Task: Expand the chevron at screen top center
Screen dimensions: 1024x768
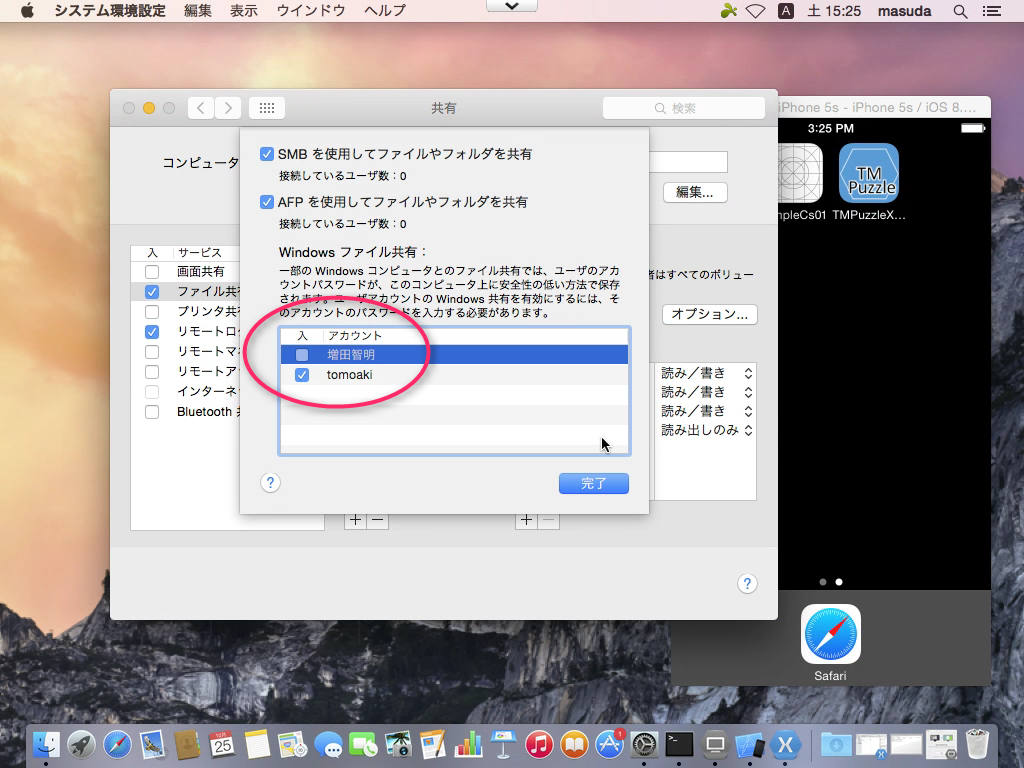Action: point(511,6)
